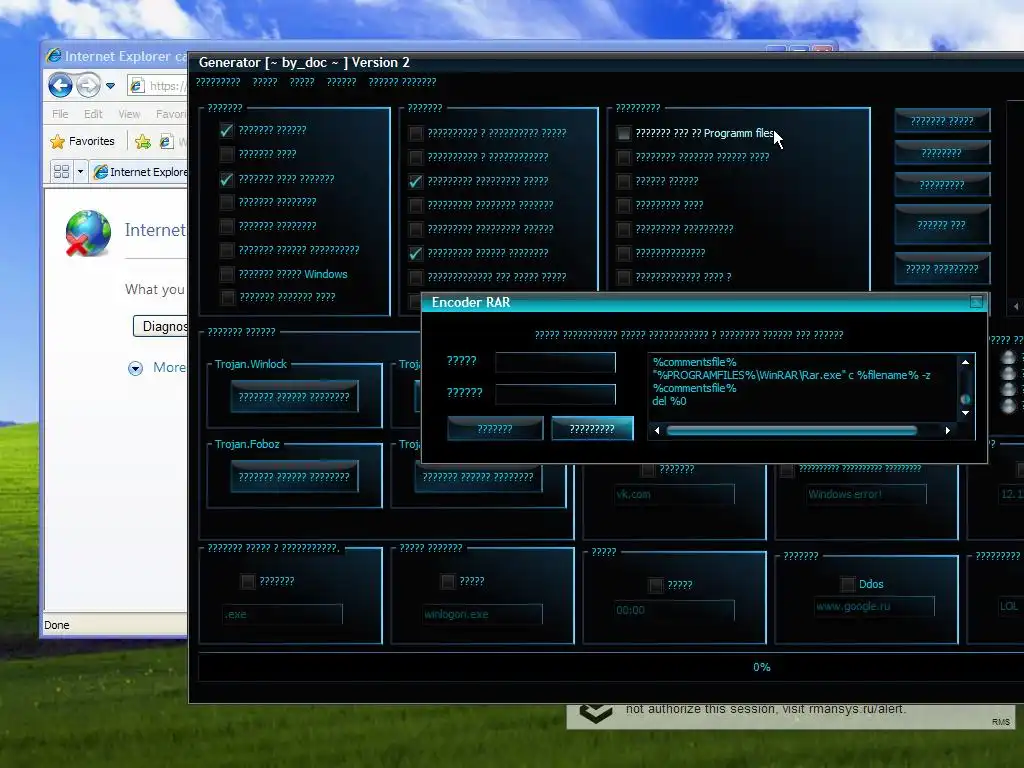The height and width of the screenshot is (768, 1024).
Task: Open first '?????????' menu in Generator menu bar
Action: coord(217,82)
